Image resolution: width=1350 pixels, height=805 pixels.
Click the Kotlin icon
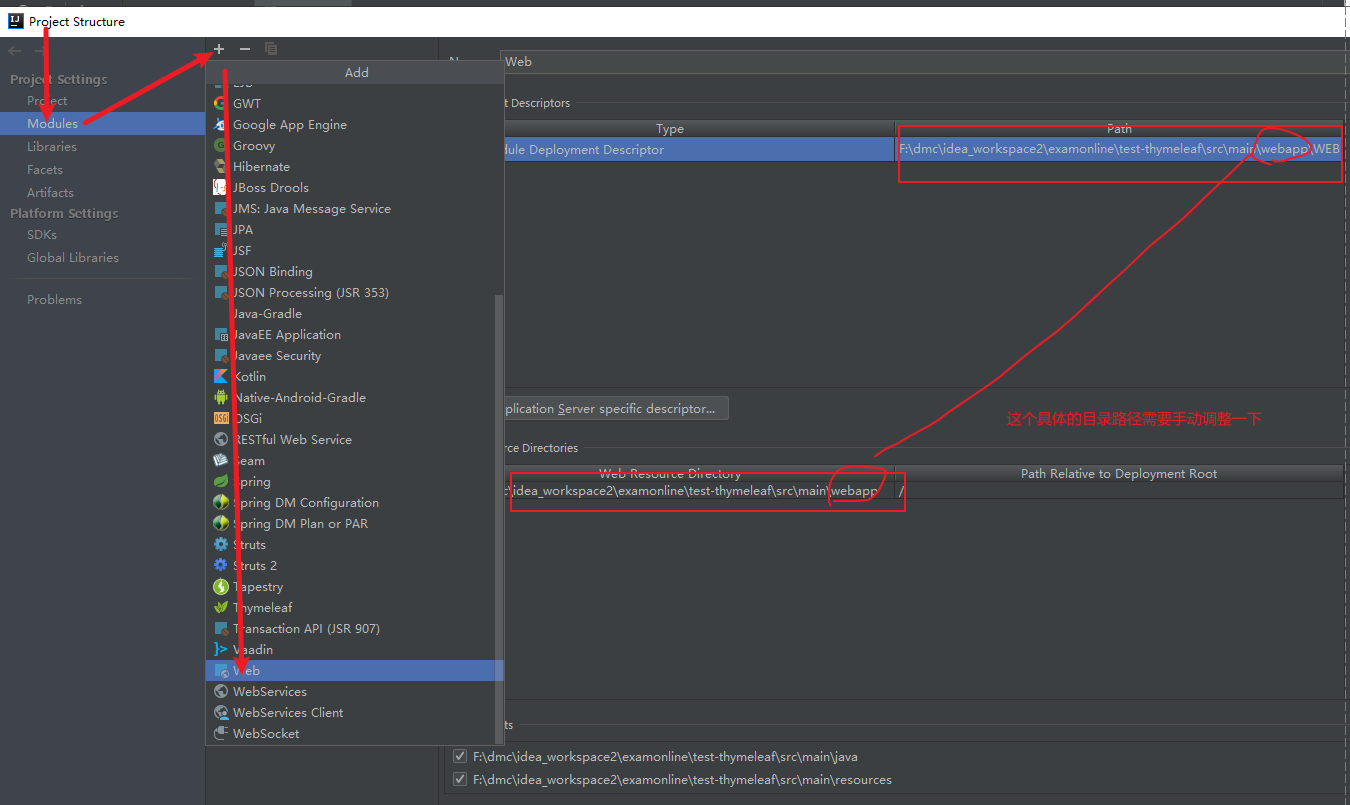(x=221, y=376)
